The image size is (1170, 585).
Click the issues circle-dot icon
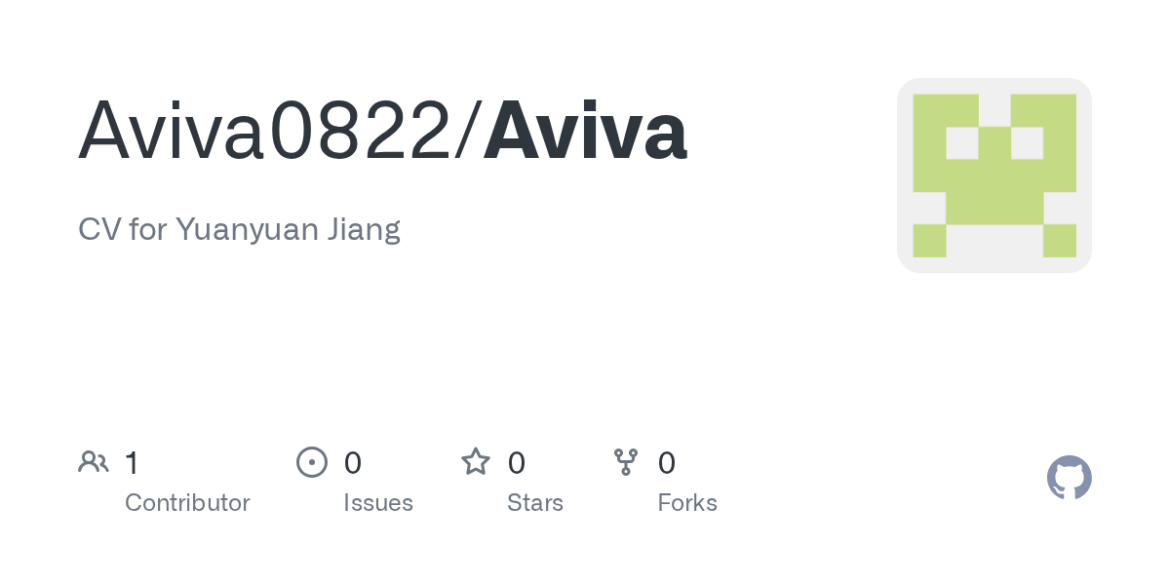[x=312, y=462]
